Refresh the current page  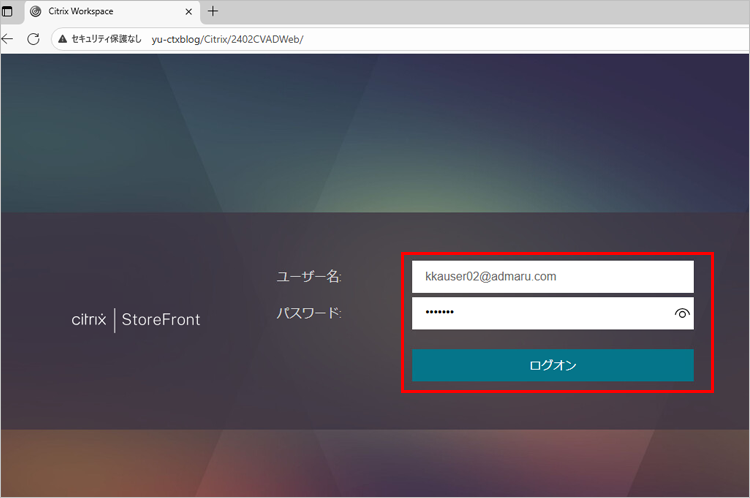click(x=33, y=39)
